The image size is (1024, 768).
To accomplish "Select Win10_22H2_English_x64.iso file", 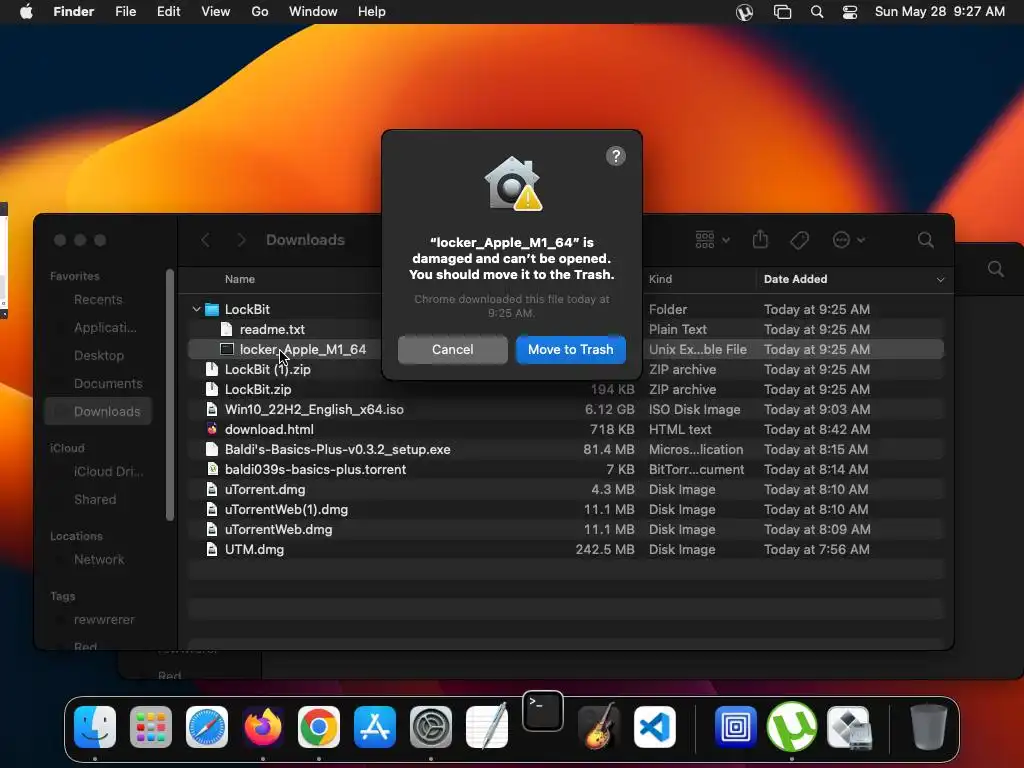I will 314,409.
